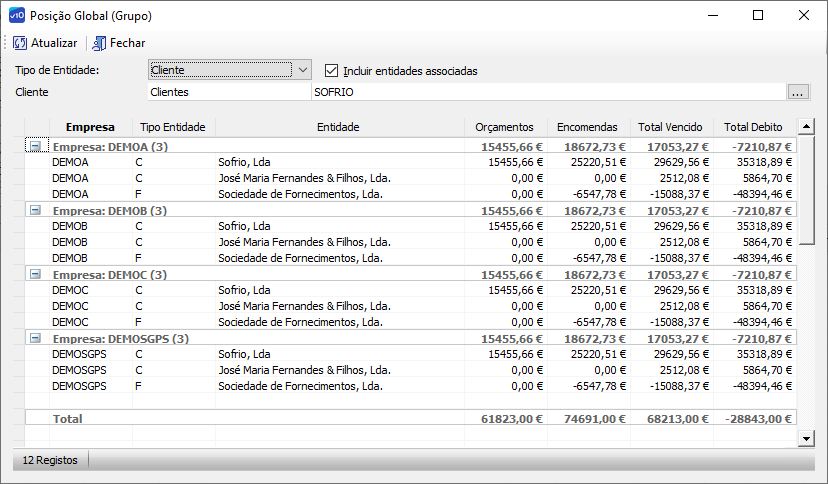Collapse the Empresa: DEMOA group
This screenshot has height=484, width=828.
point(35,146)
